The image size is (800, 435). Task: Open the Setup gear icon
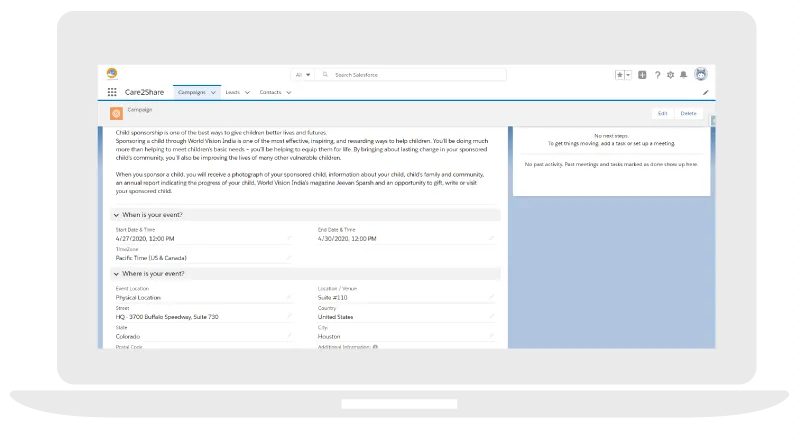[670, 75]
